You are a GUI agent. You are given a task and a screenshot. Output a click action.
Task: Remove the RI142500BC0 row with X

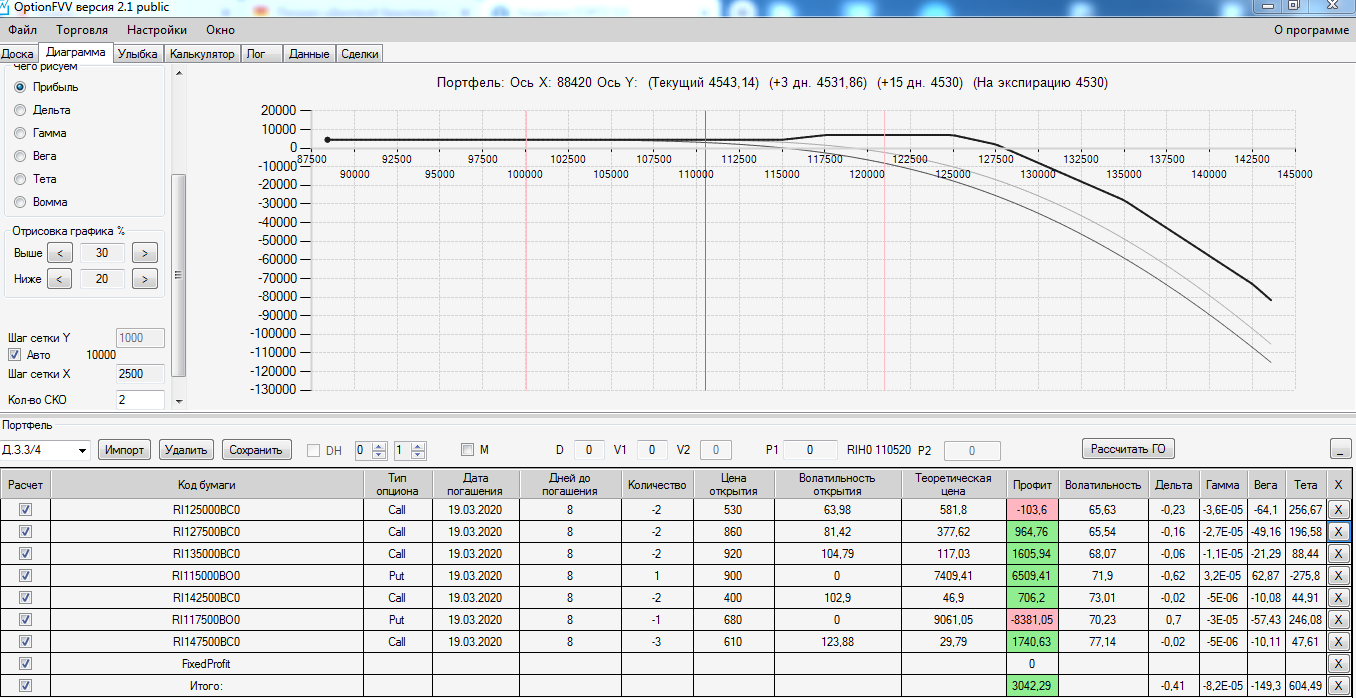click(x=1339, y=597)
